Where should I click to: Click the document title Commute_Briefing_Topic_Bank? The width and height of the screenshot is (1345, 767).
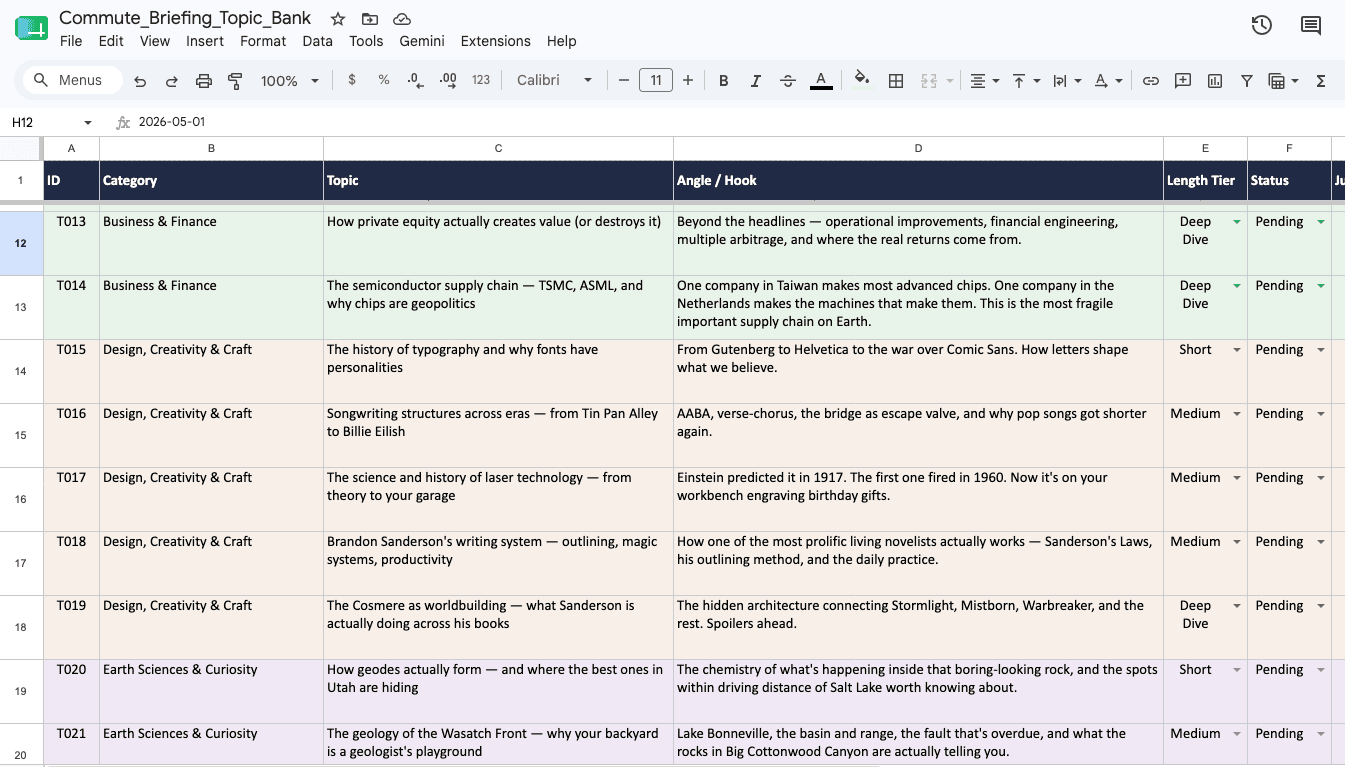(x=185, y=18)
